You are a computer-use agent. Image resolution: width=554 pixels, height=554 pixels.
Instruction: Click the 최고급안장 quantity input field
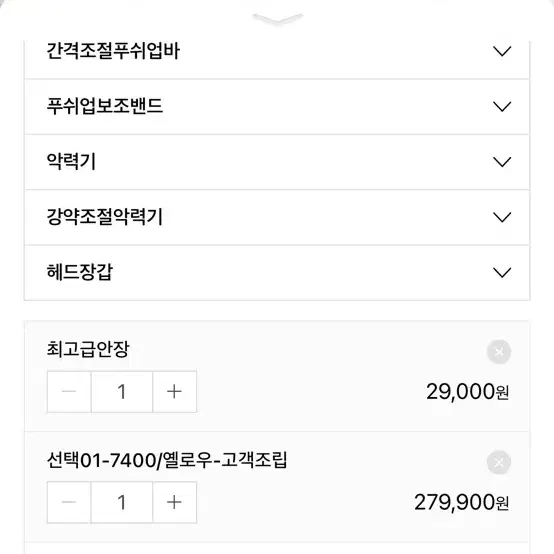[x=122, y=391]
